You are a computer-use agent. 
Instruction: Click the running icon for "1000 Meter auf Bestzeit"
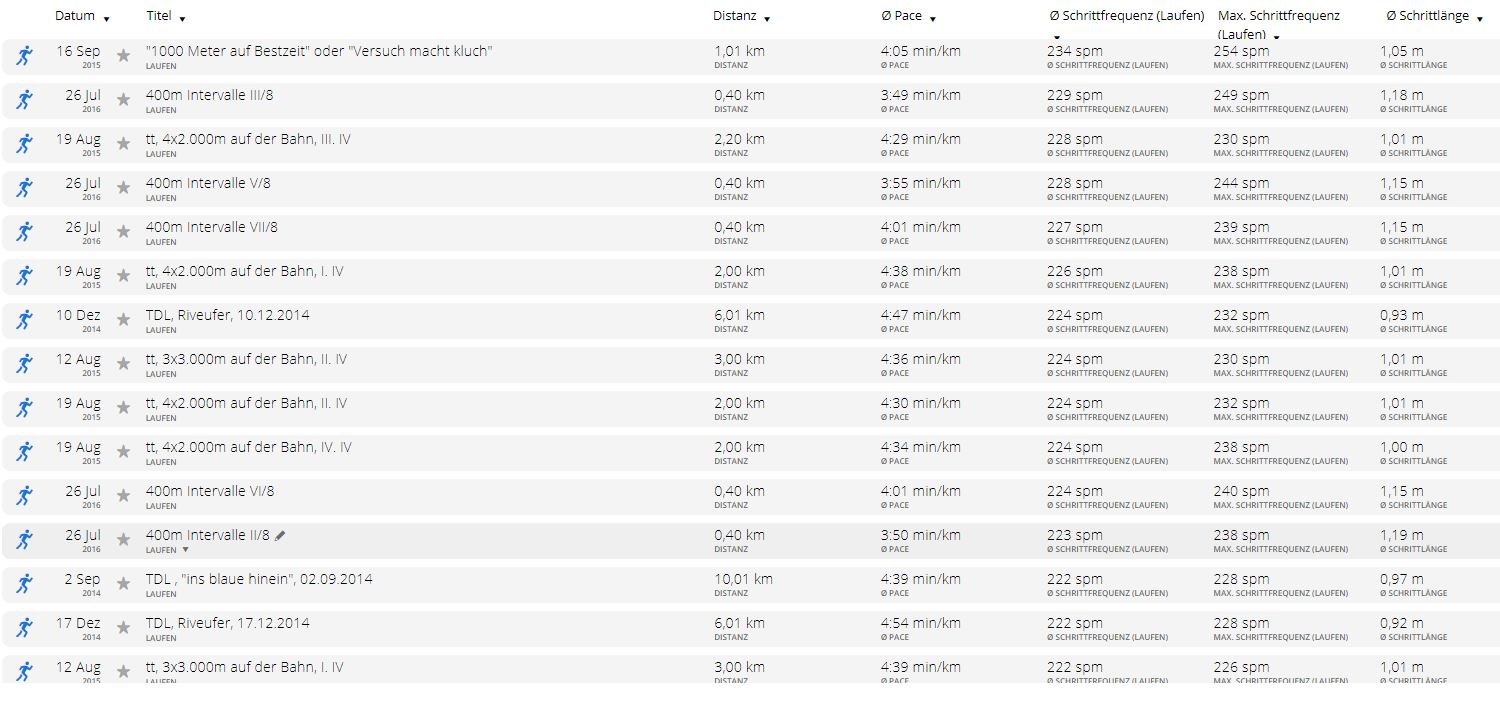pos(25,56)
